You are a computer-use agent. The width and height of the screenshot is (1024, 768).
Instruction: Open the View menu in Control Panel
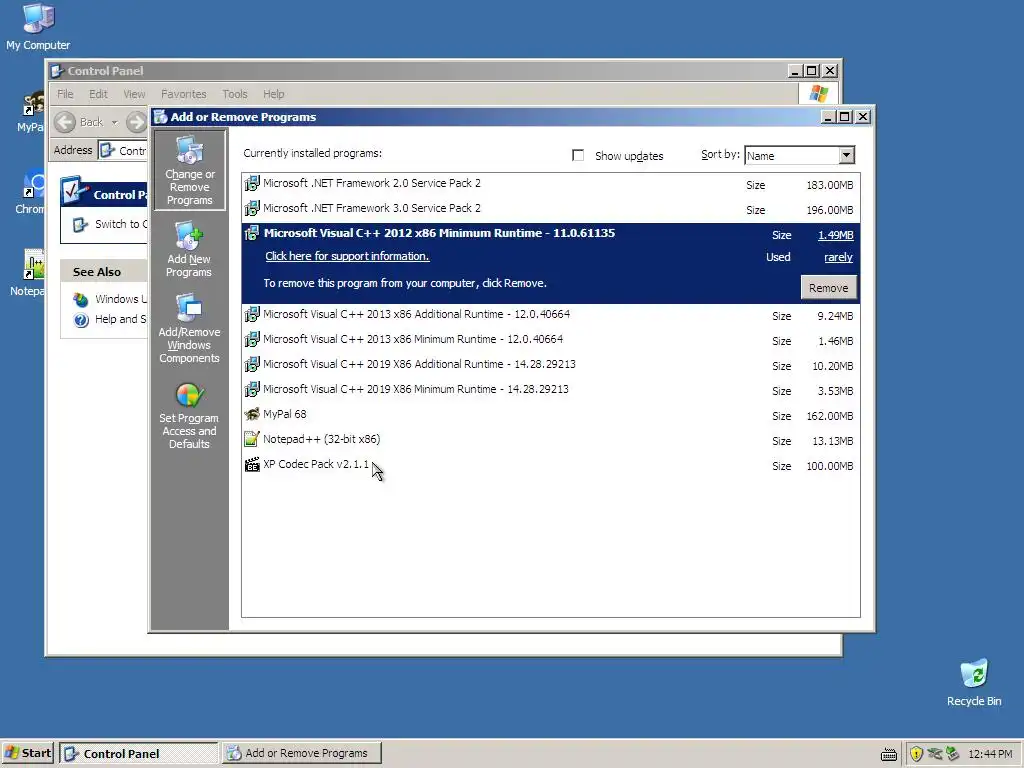click(x=134, y=94)
